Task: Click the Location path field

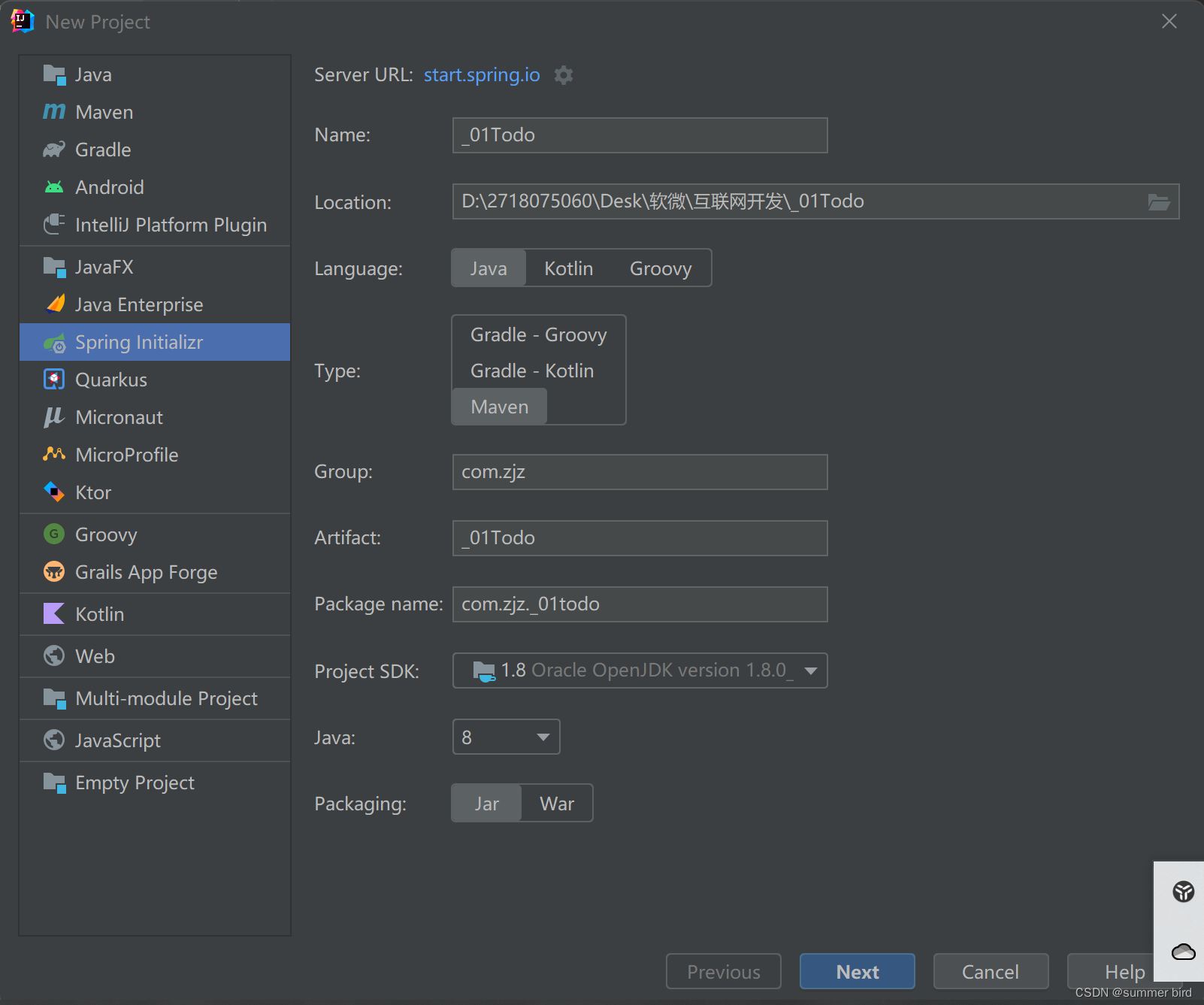Action: click(816, 201)
